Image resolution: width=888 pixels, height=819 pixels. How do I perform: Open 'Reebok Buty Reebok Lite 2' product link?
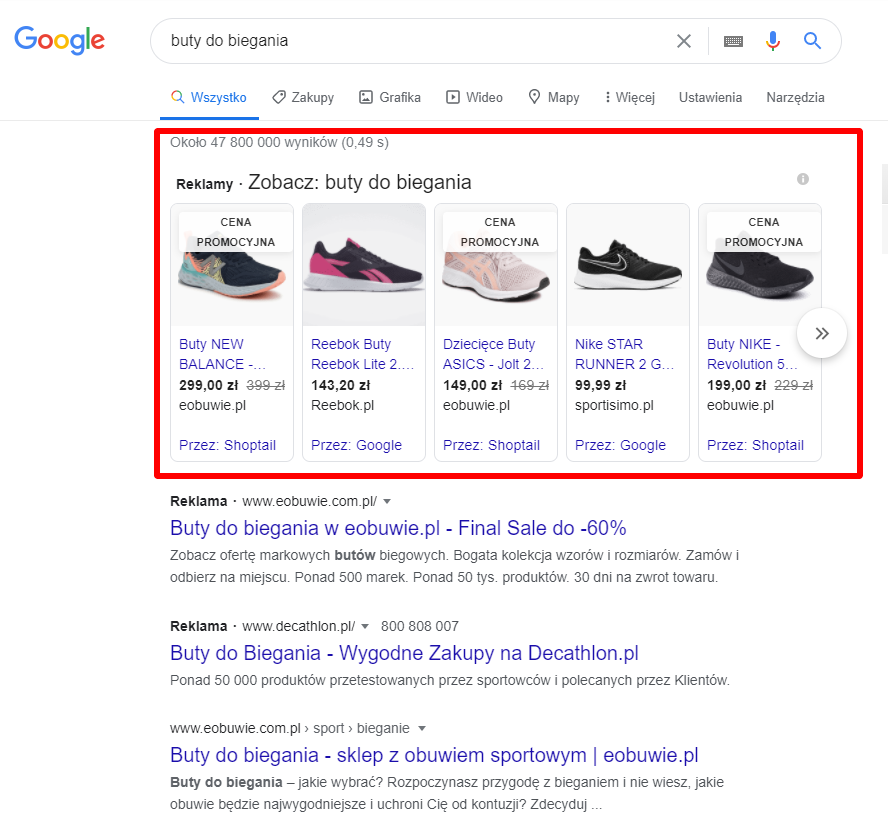(x=362, y=354)
